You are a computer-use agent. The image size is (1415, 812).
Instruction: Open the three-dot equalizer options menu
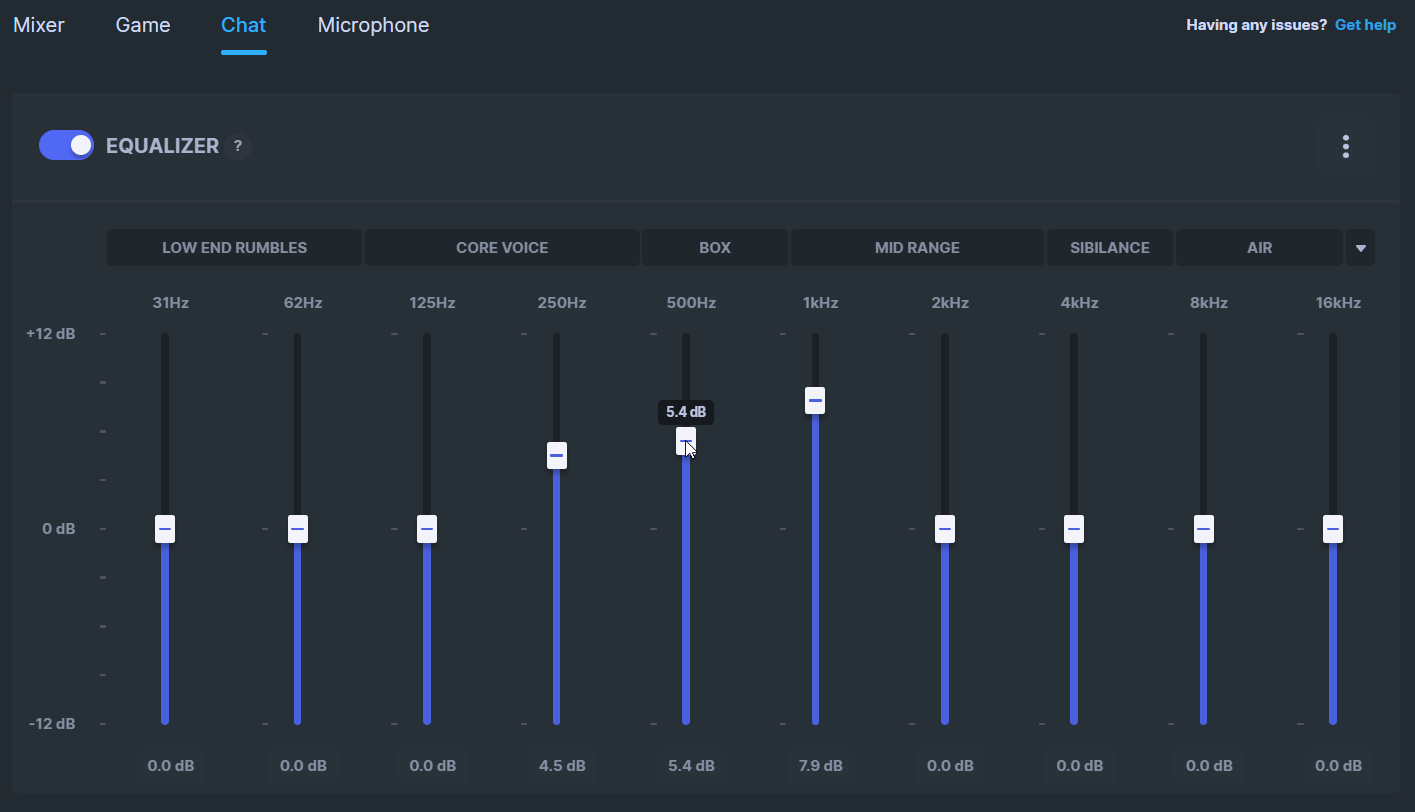pyautogui.click(x=1345, y=146)
